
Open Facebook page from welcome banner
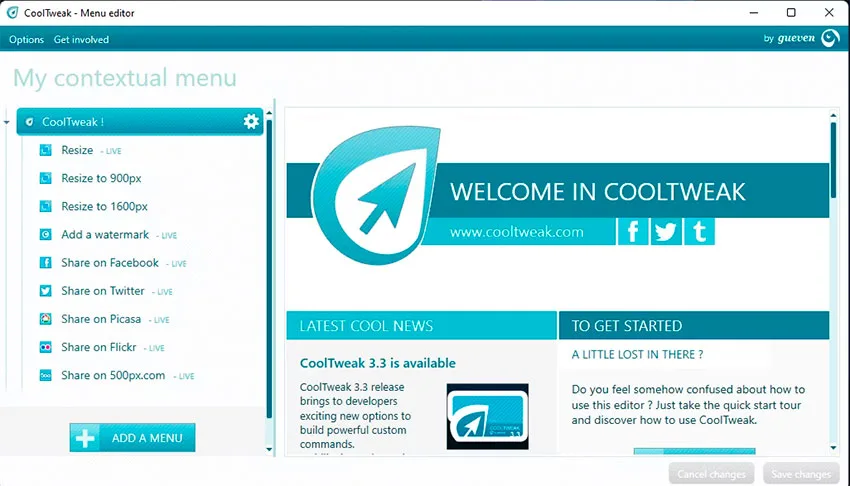(633, 232)
